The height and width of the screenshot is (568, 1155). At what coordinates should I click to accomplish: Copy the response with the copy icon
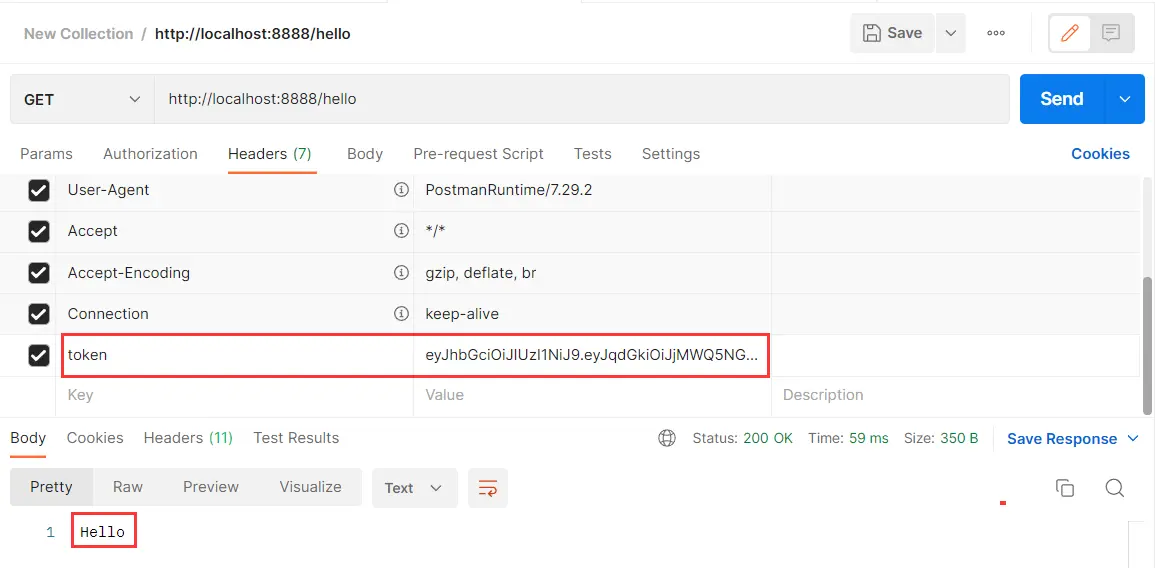click(x=1064, y=488)
